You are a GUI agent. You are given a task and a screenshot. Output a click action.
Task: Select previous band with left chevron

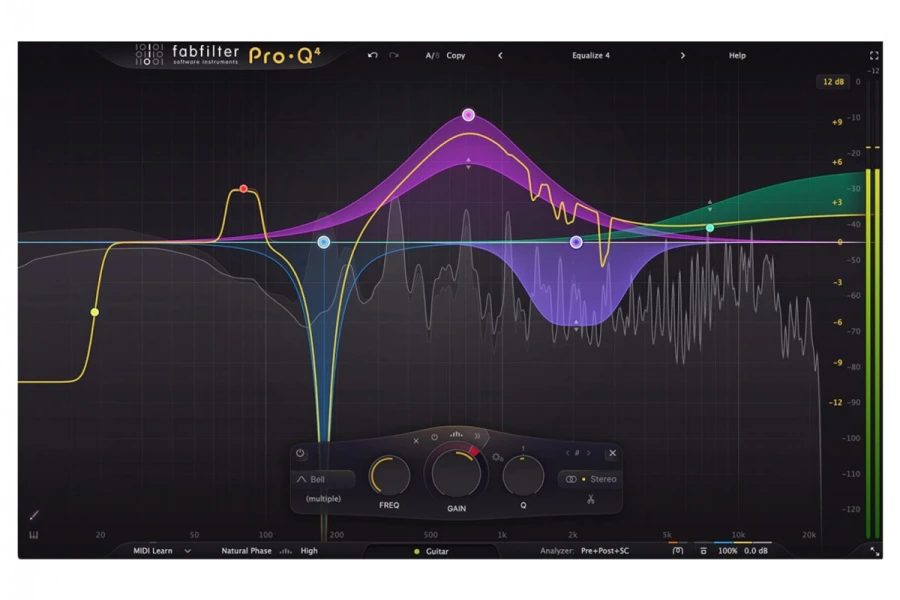[567, 453]
